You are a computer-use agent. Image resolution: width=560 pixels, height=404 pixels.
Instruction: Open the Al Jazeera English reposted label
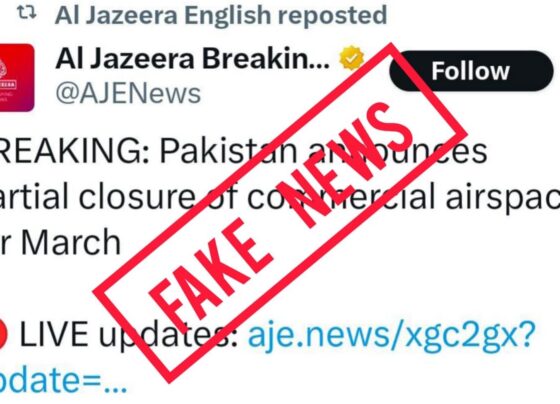click(221, 15)
